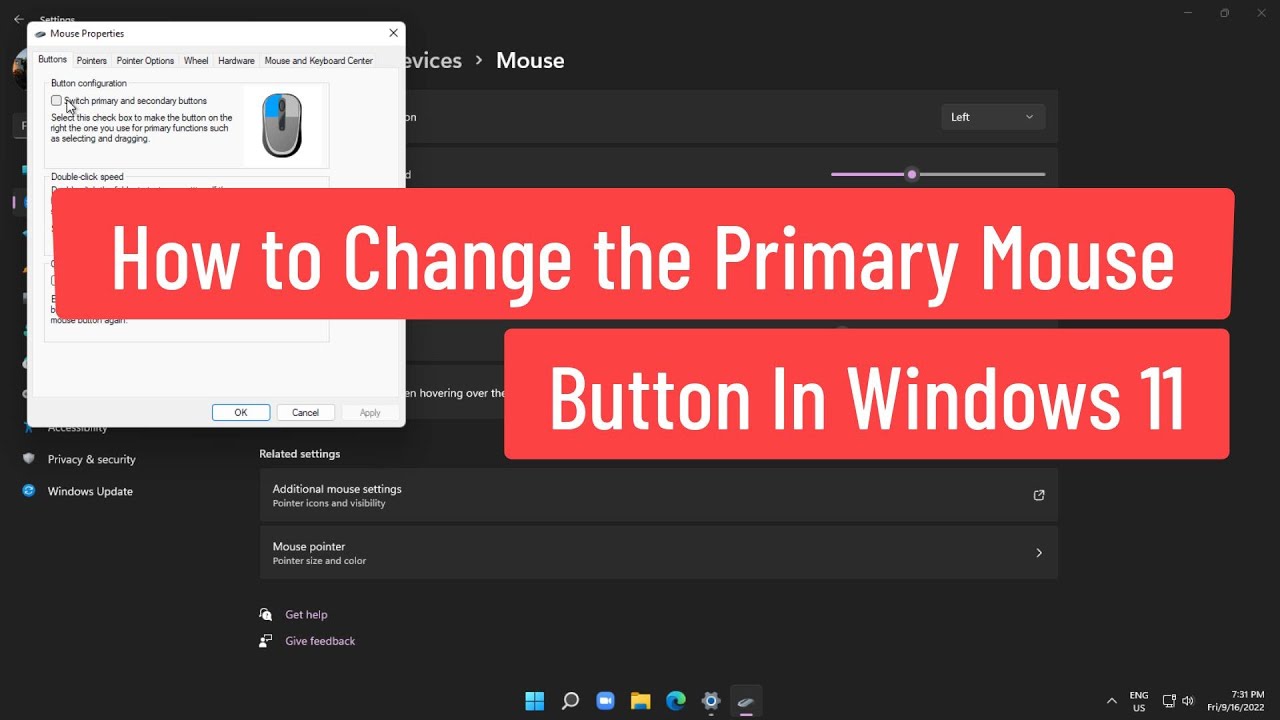Click the Button configuration group label
The width and height of the screenshot is (1280, 720).
pyautogui.click(x=89, y=83)
